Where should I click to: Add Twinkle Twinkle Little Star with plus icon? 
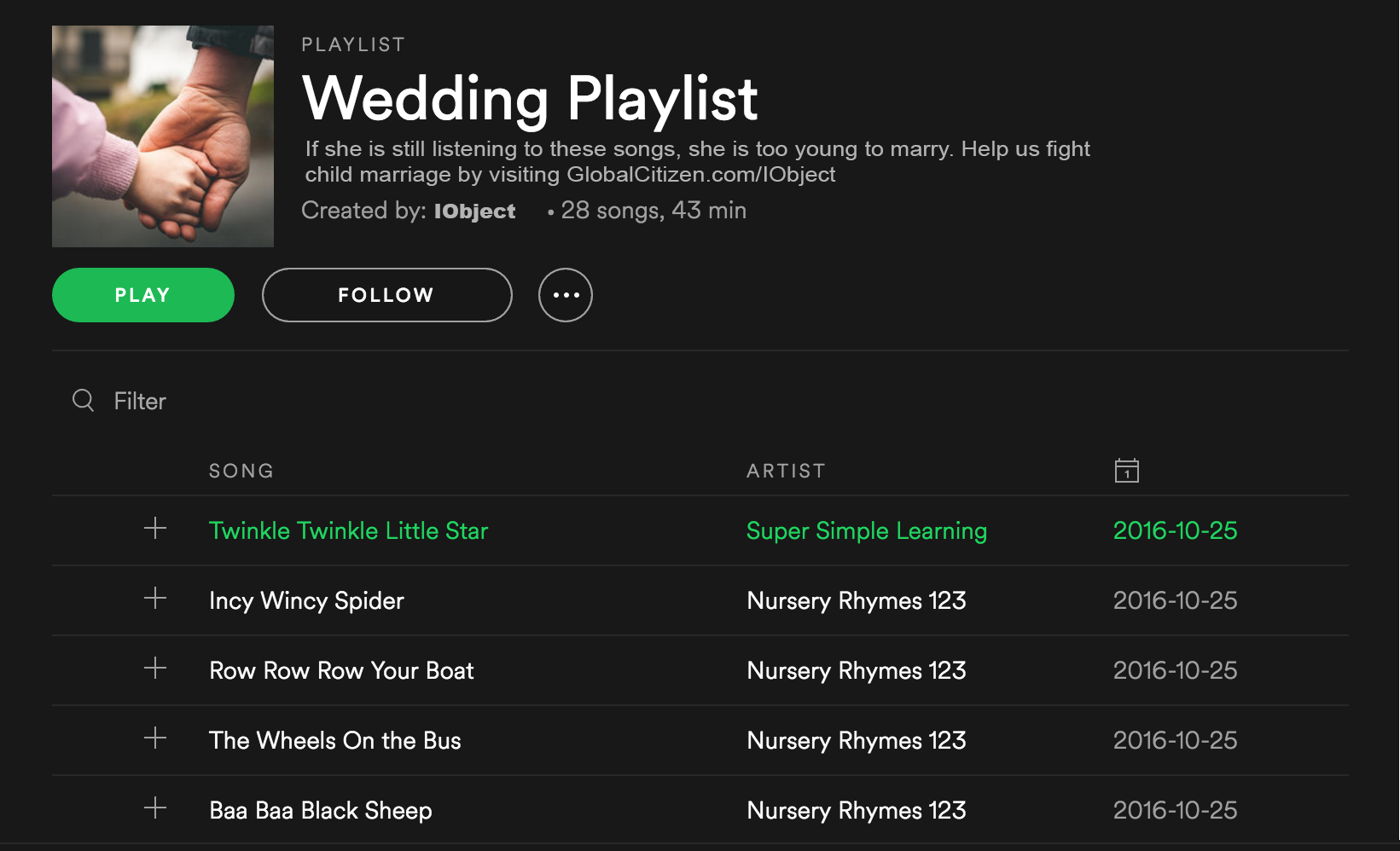tap(155, 529)
